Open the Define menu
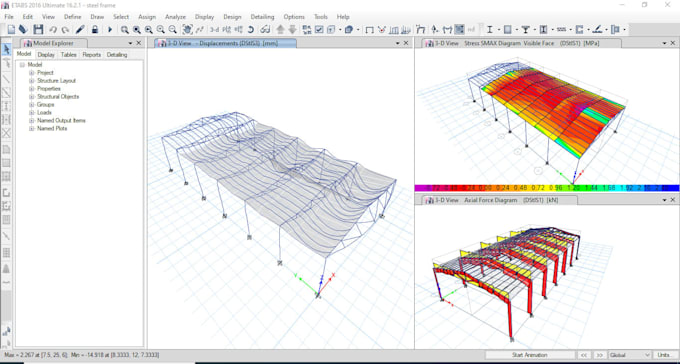Image resolution: width=680 pixels, height=364 pixels. coord(72,16)
